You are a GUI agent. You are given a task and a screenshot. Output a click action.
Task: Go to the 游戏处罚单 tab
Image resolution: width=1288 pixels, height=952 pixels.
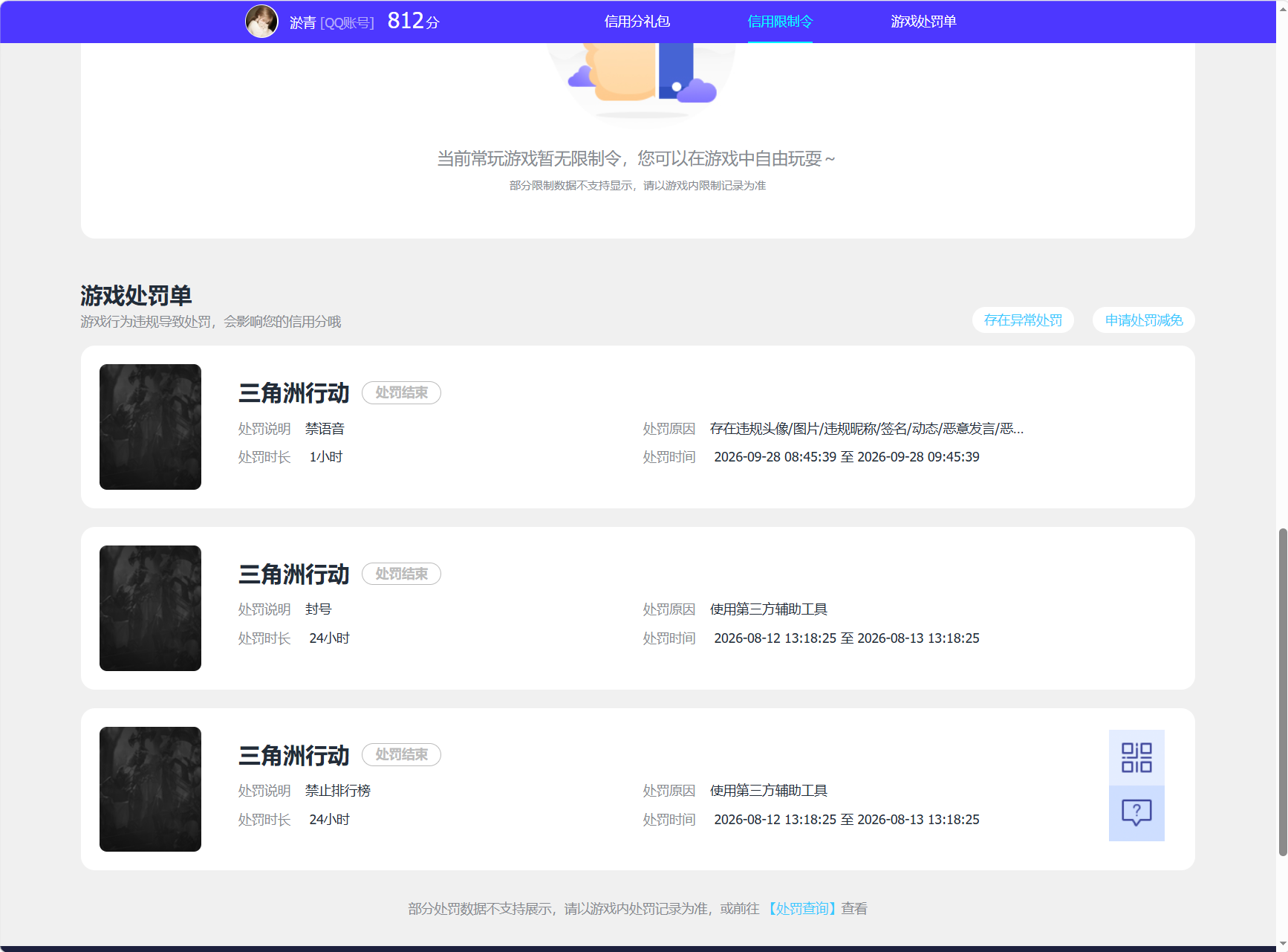(x=923, y=22)
